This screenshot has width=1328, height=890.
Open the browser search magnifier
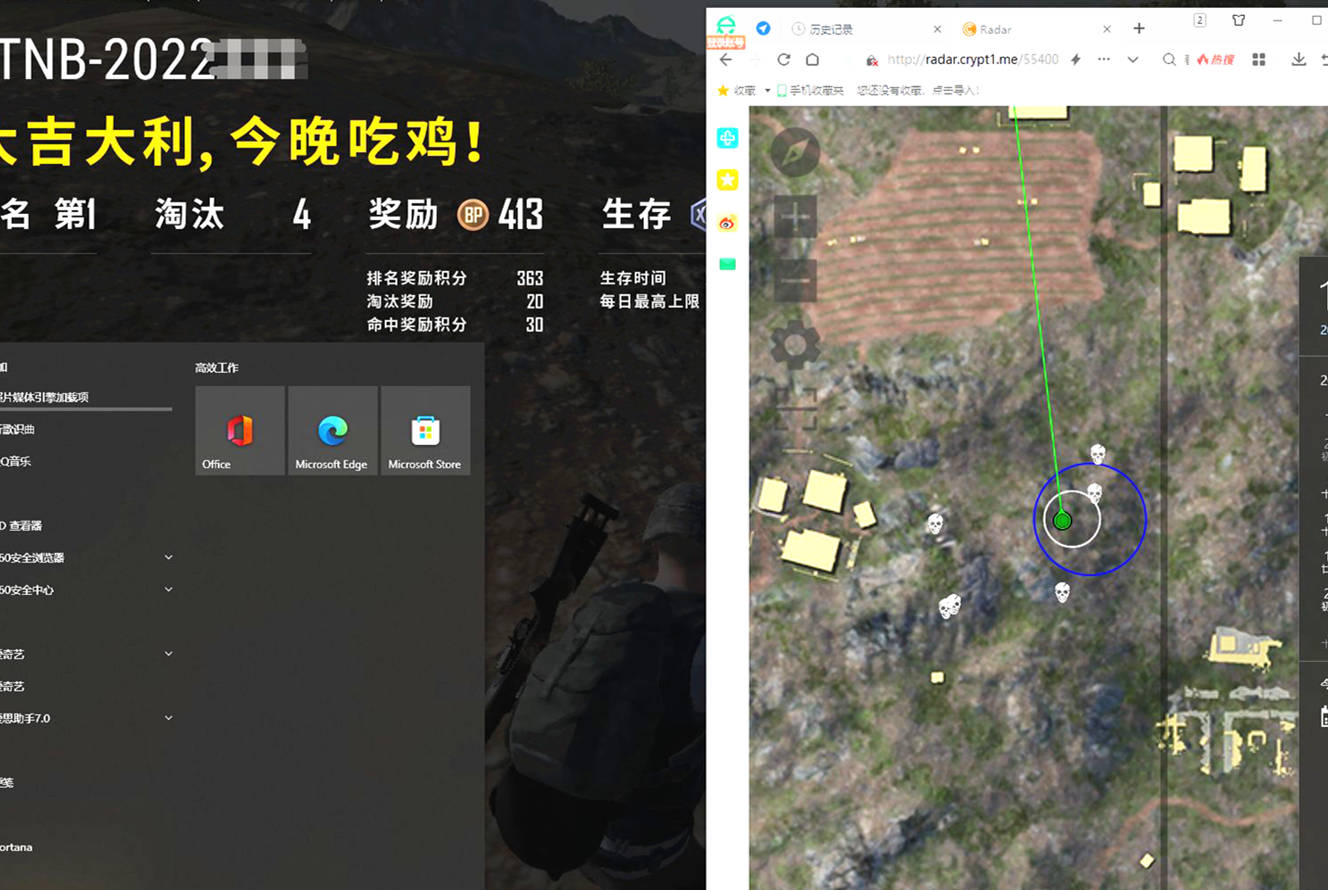pyautogui.click(x=1169, y=60)
